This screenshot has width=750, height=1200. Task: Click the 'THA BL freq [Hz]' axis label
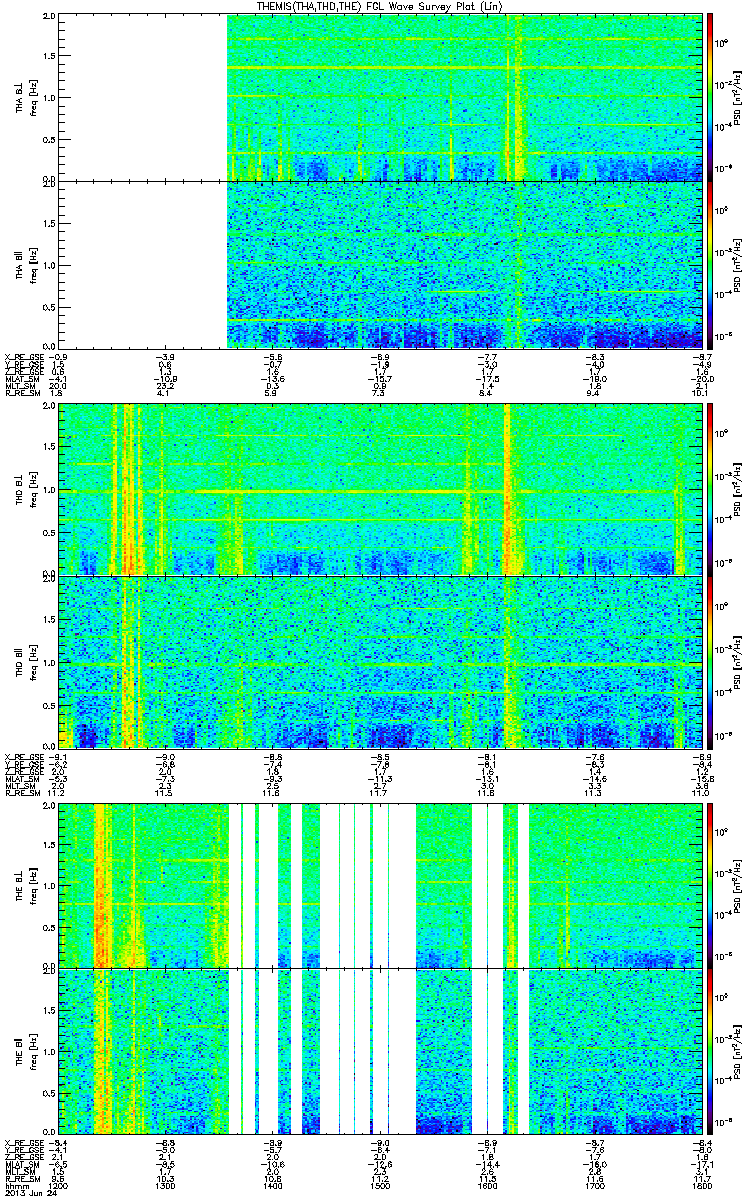click(x=25, y=97)
